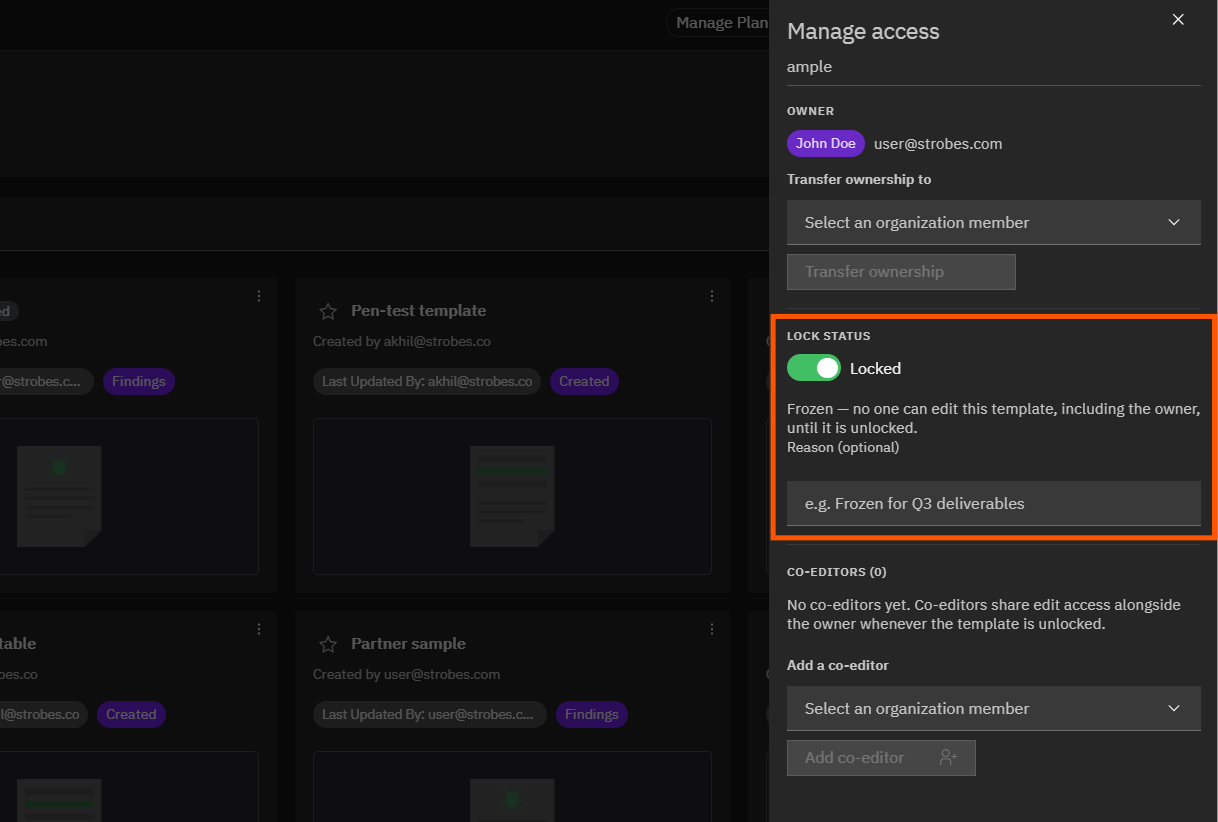This screenshot has height=822, width=1218.
Task: Close the Manage access panel
Action: coord(1178,20)
